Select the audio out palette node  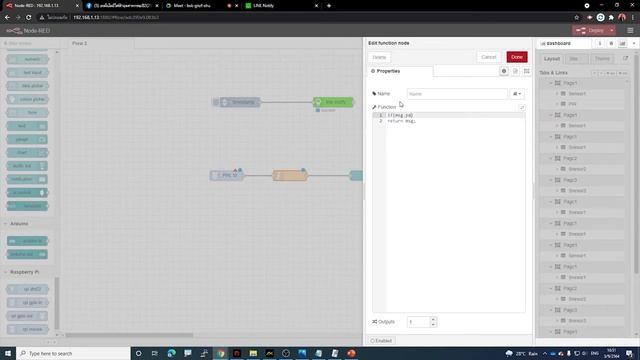(27, 166)
